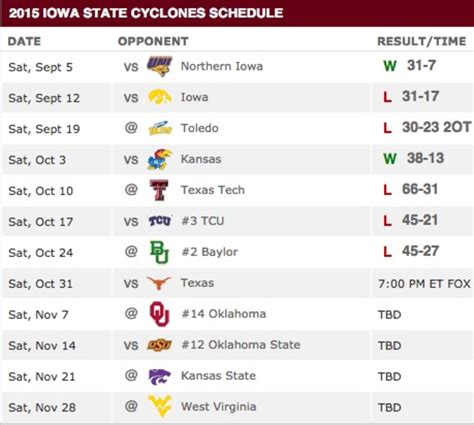Click the TCU purple logo
The height and width of the screenshot is (425, 474).
coord(160,221)
